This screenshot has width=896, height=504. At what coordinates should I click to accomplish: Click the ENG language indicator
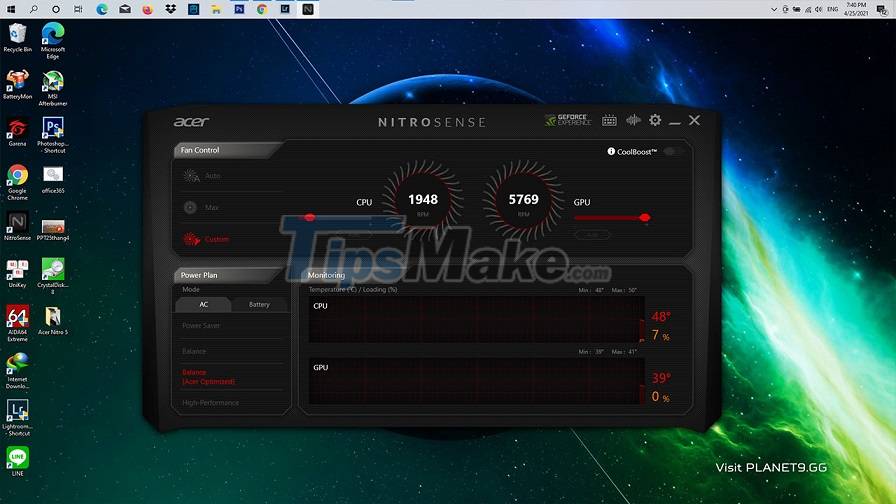833,9
